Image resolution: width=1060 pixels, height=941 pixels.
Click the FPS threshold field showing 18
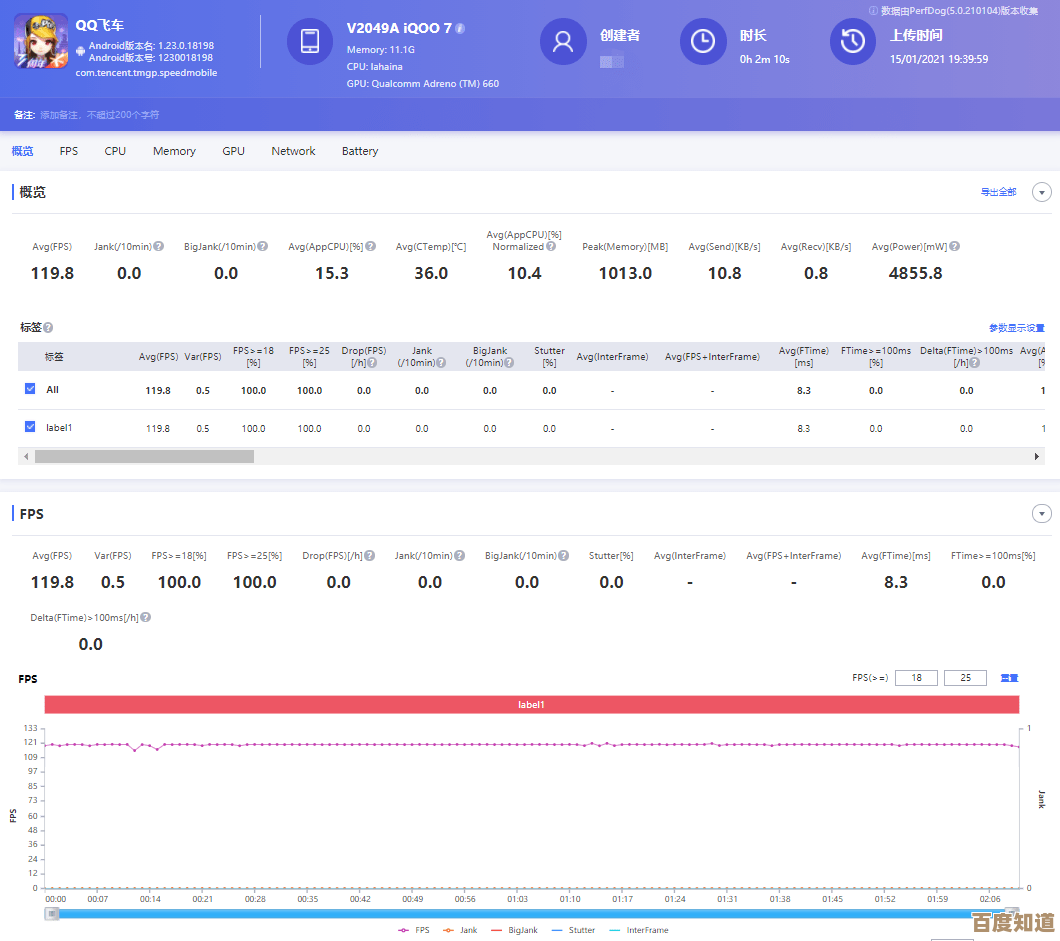click(916, 678)
